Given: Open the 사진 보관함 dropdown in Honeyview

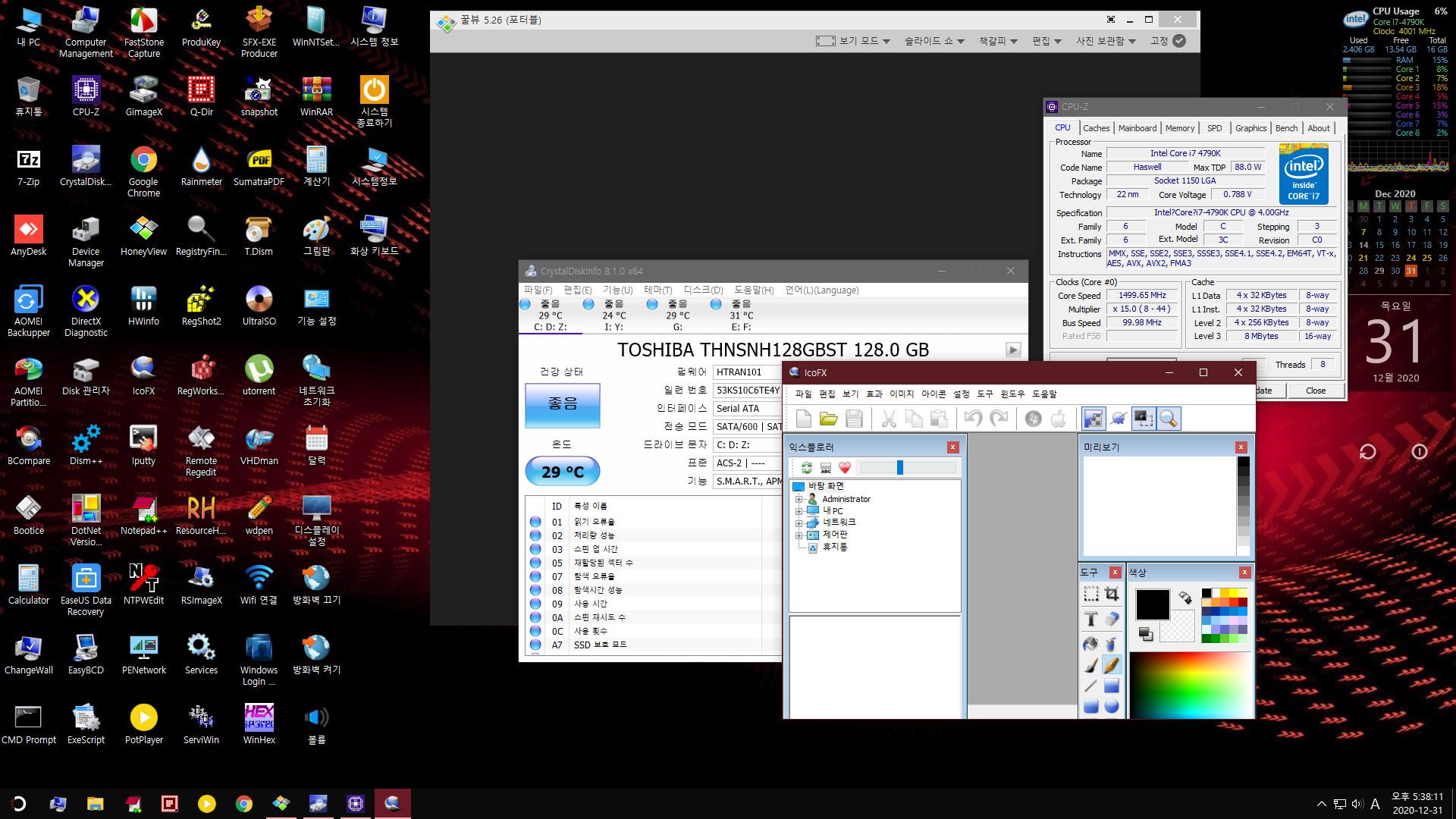Looking at the screenshot, I should click(x=1106, y=41).
